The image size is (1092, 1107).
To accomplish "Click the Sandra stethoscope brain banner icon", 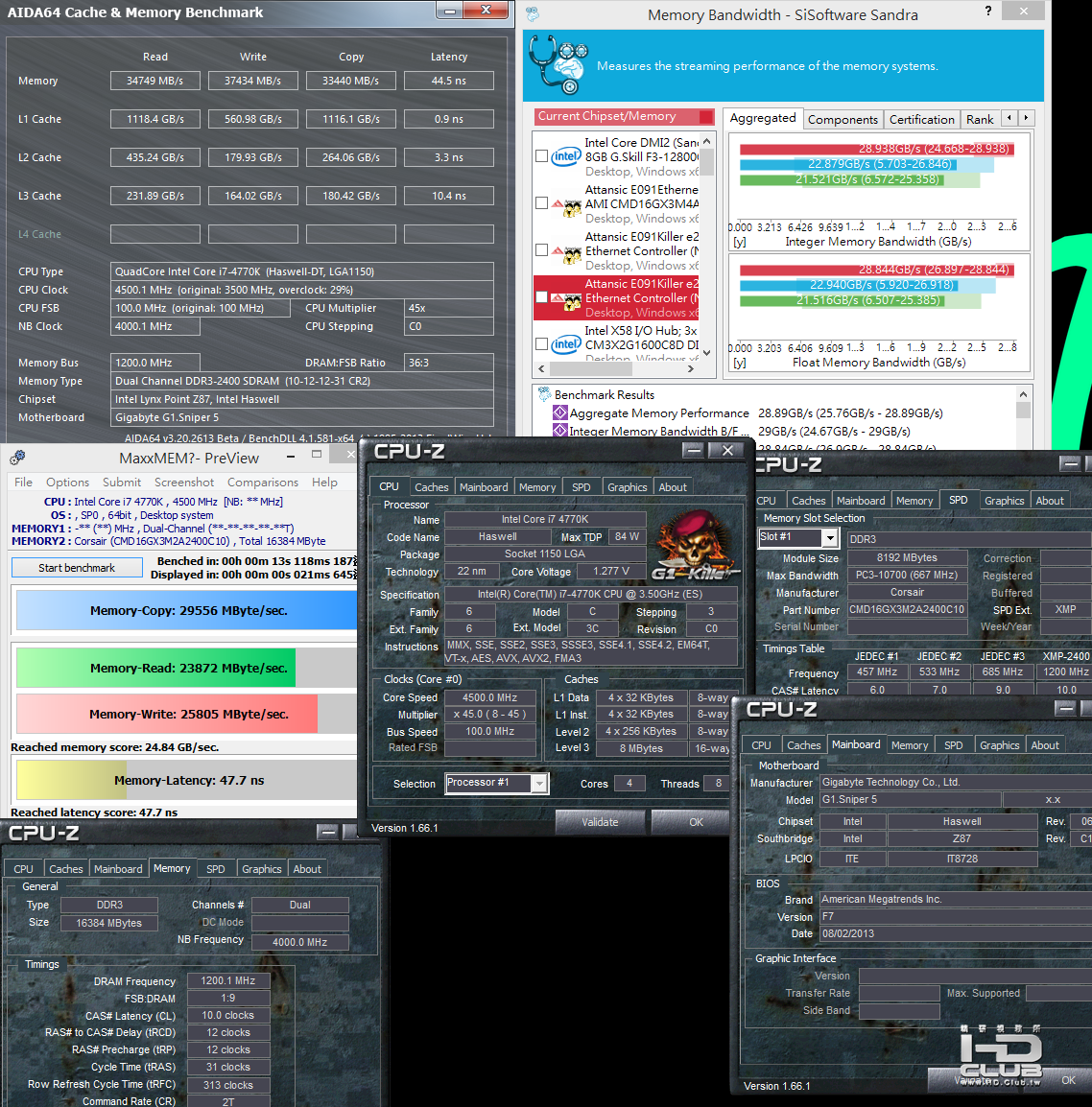I will tap(558, 65).
